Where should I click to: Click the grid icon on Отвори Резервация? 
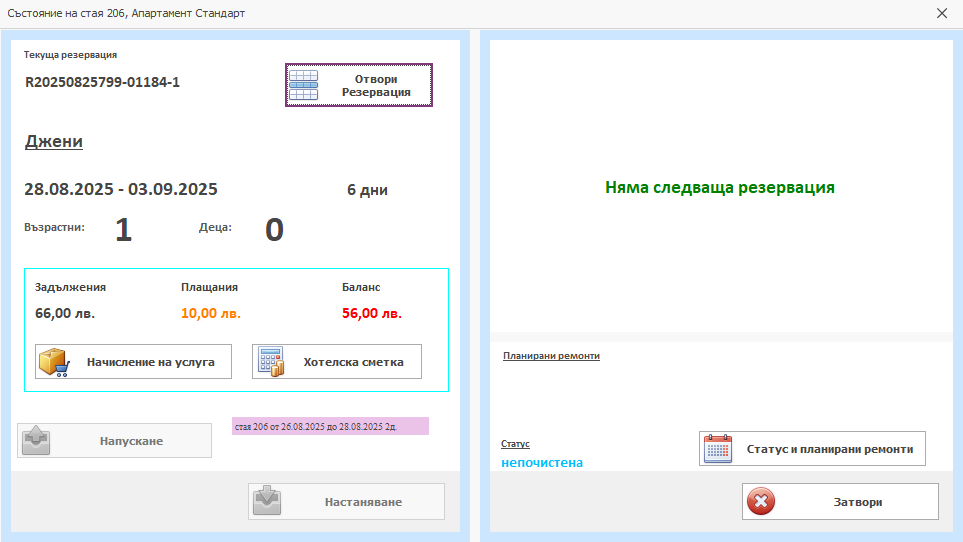(304, 85)
